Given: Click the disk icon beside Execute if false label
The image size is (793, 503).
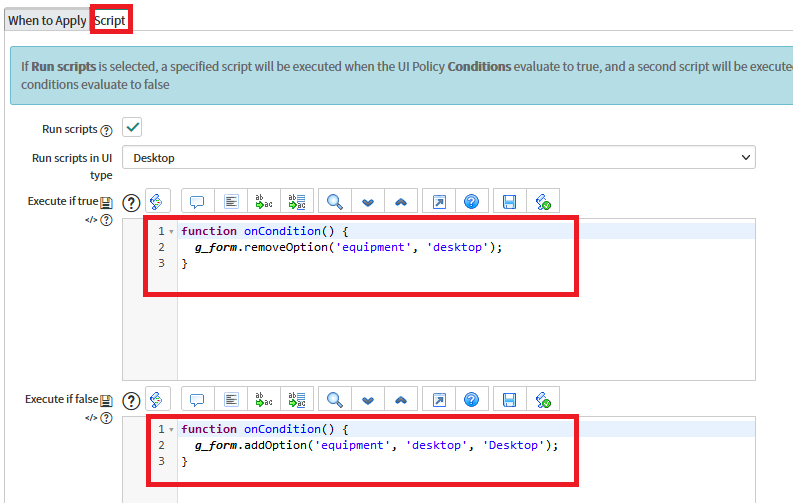Looking at the screenshot, I should click(x=106, y=401).
